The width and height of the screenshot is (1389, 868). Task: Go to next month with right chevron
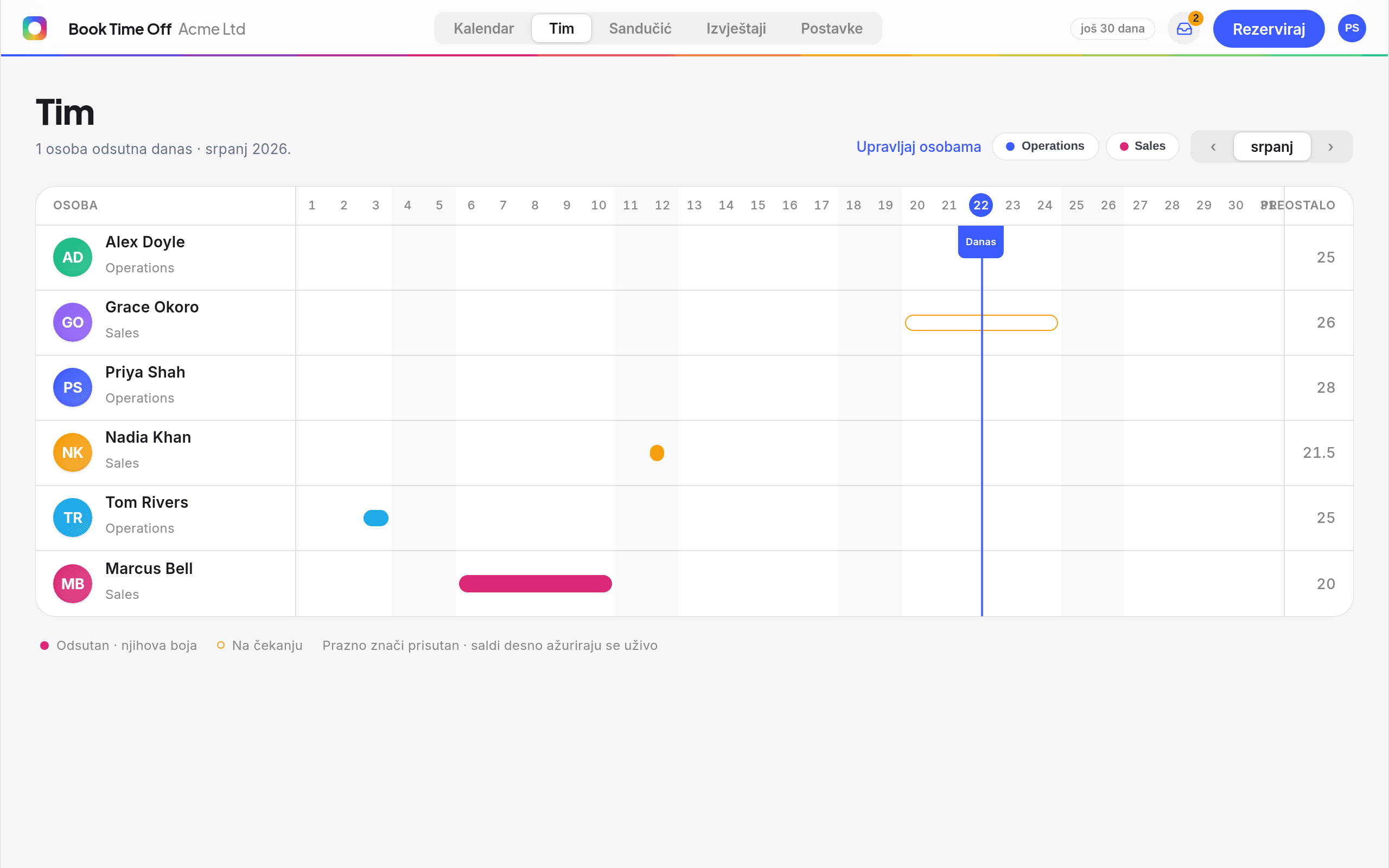(1330, 147)
